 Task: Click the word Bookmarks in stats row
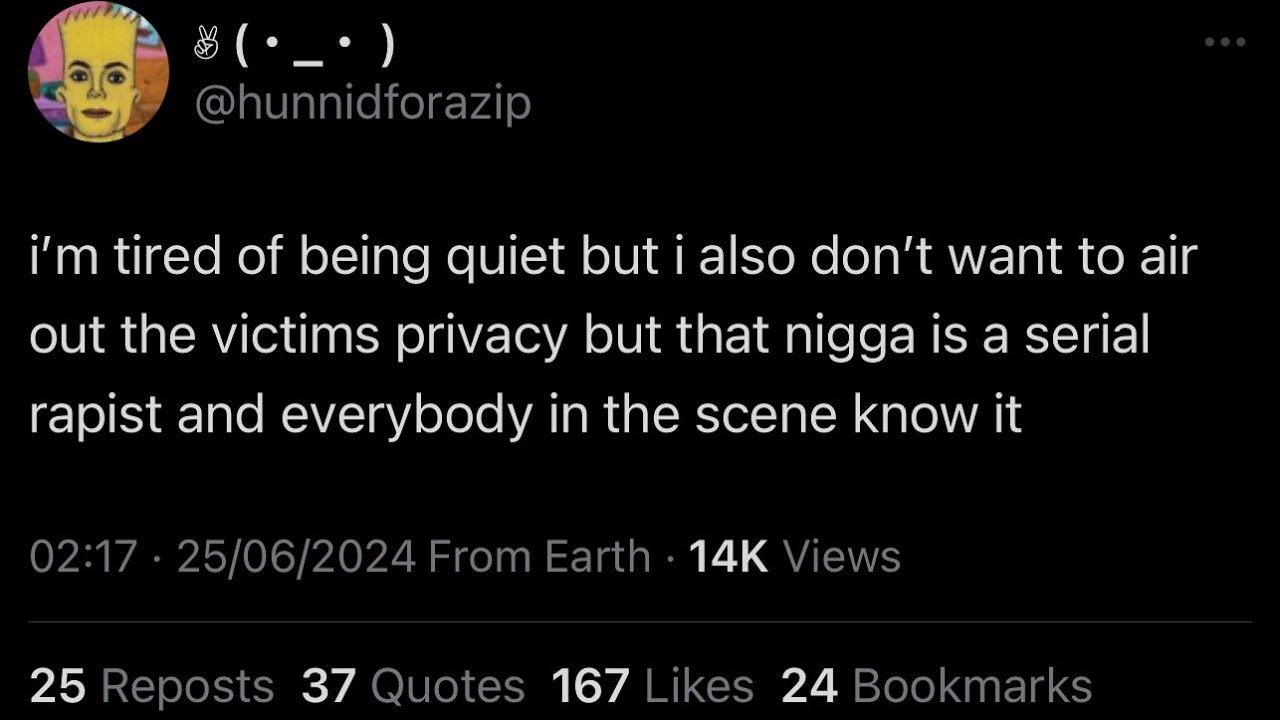click(972, 686)
